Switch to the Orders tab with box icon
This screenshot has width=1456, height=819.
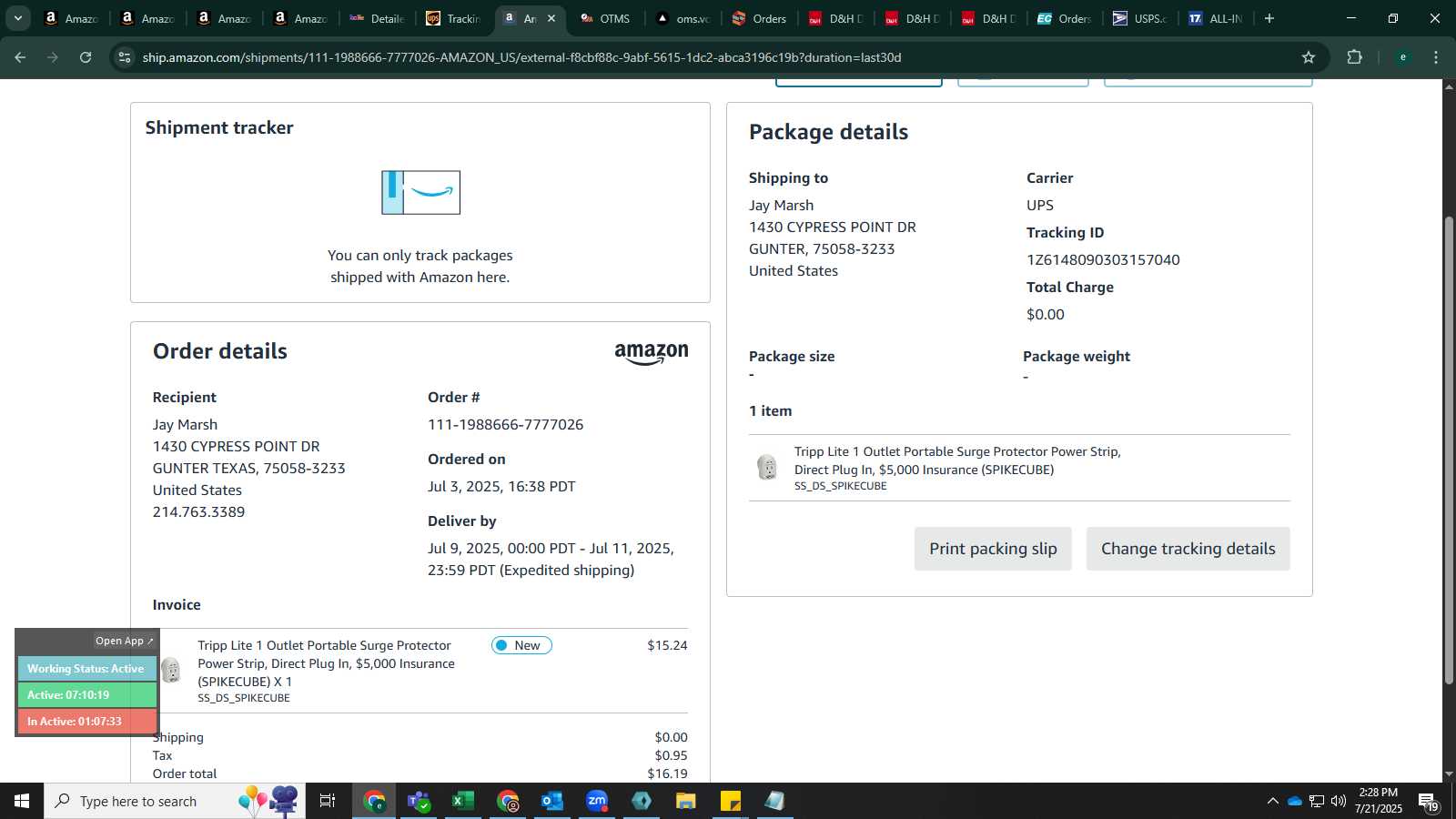tap(759, 18)
